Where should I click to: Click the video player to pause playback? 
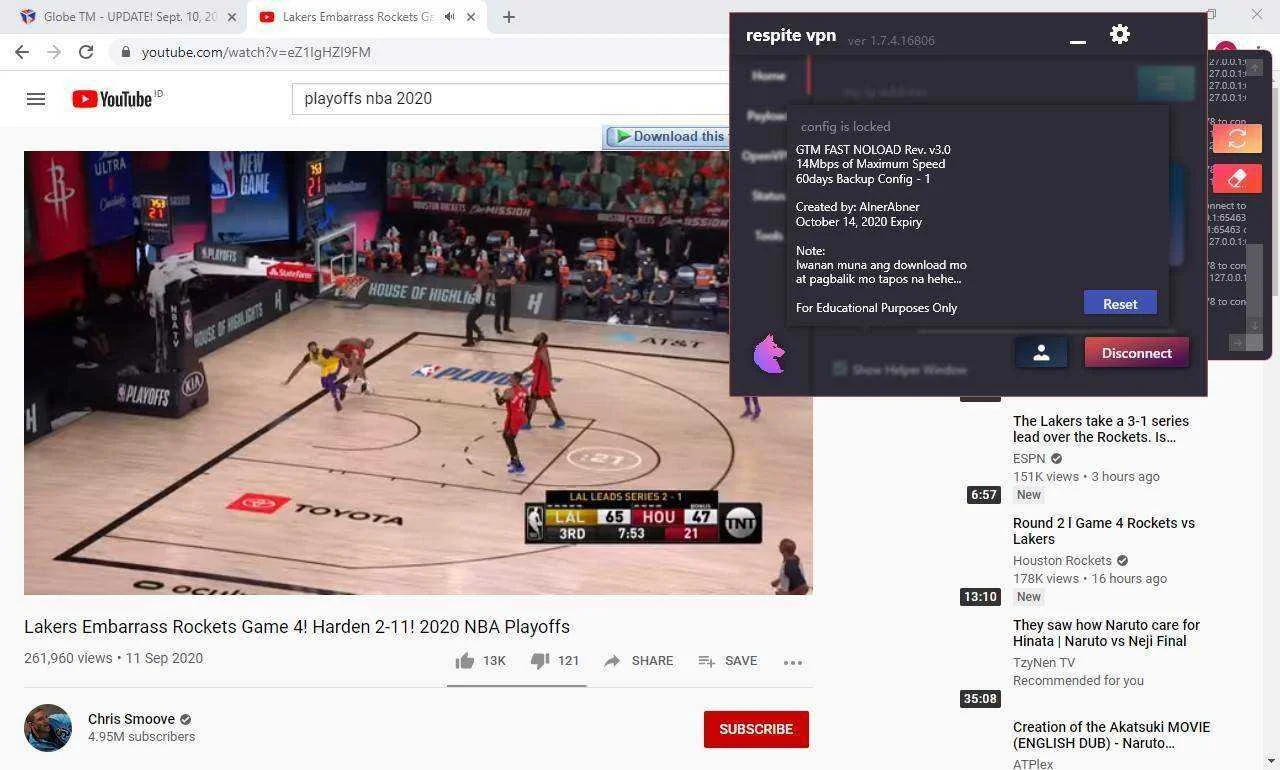[418, 373]
